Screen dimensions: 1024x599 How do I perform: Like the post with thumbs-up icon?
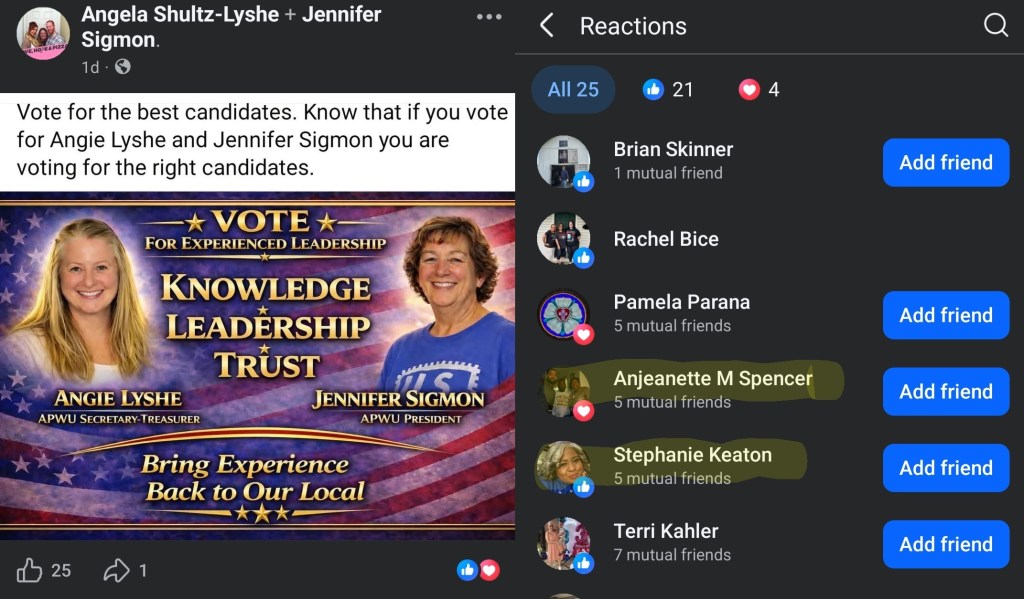(x=29, y=570)
